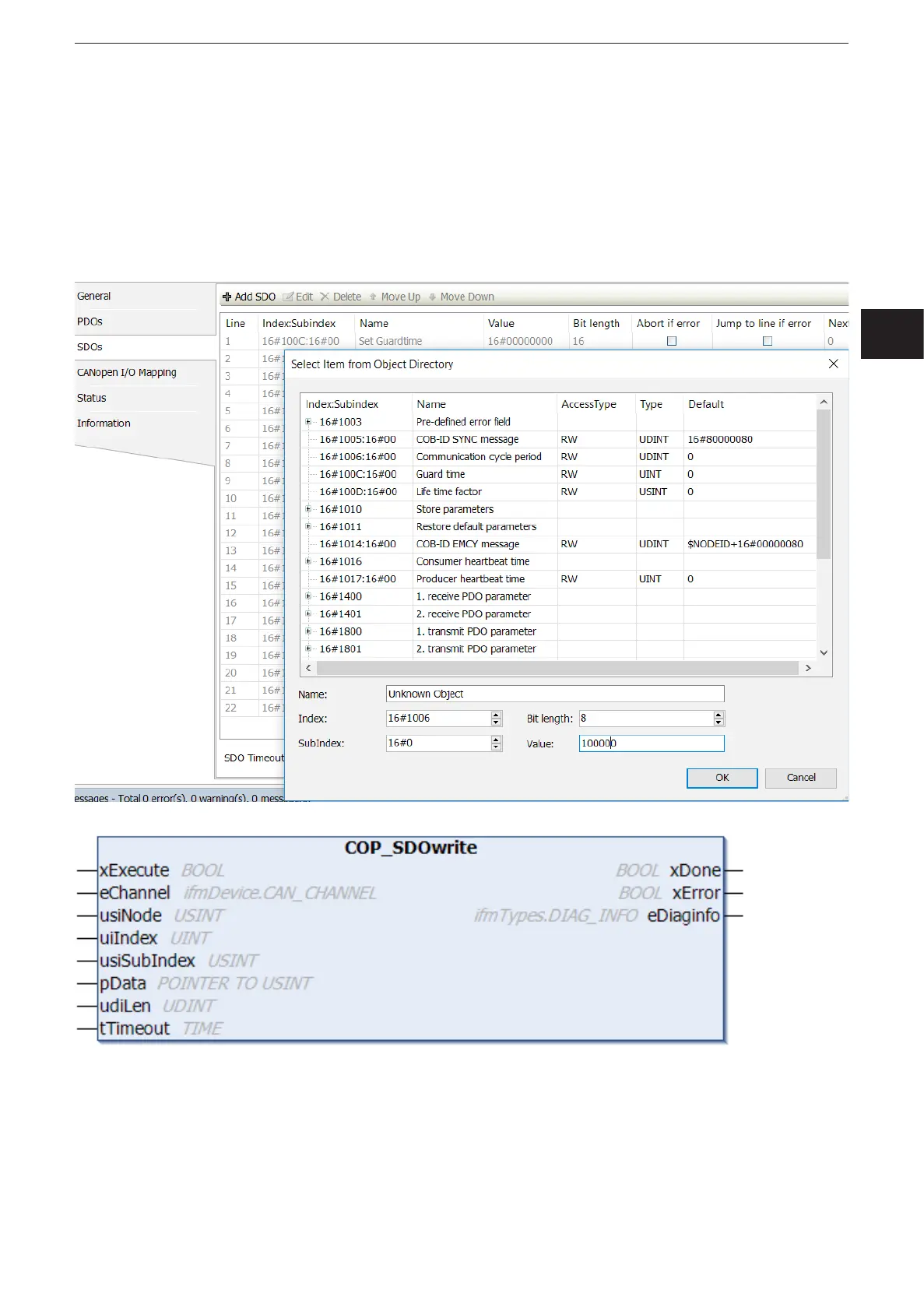The width and height of the screenshot is (924, 1311).
Task: Click the vertical scrollbar thumb of object list
Action: pos(824,483)
